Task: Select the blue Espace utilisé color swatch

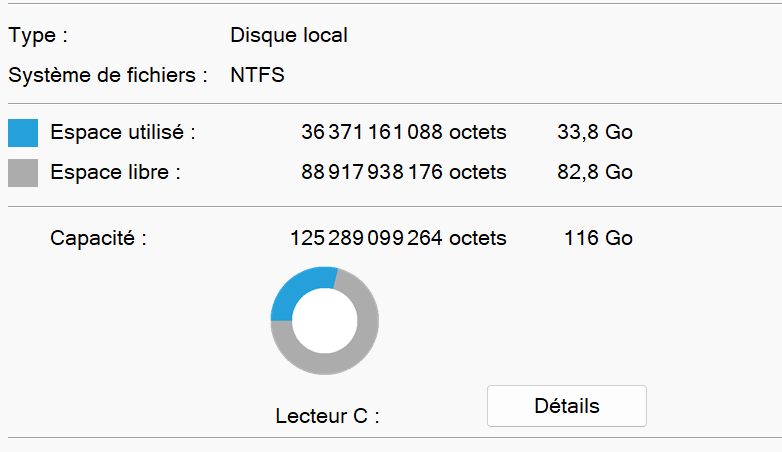Action: coord(23,133)
